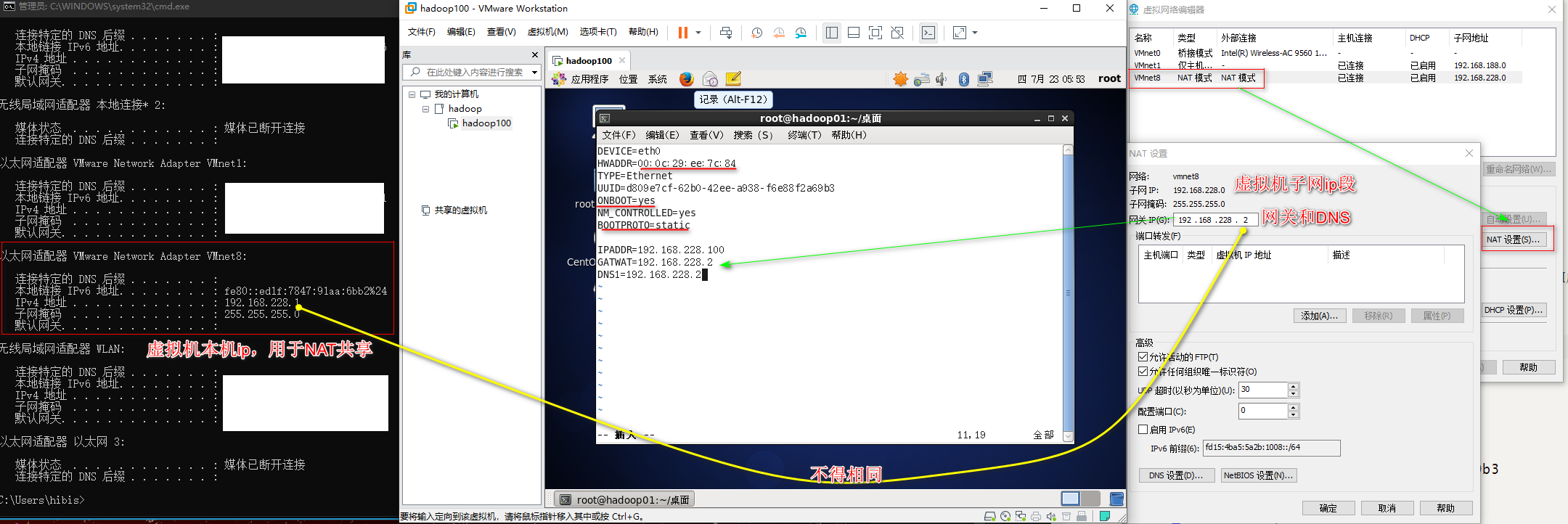
Task: Collapse the 我的计算机 tree node
Action: pos(412,94)
